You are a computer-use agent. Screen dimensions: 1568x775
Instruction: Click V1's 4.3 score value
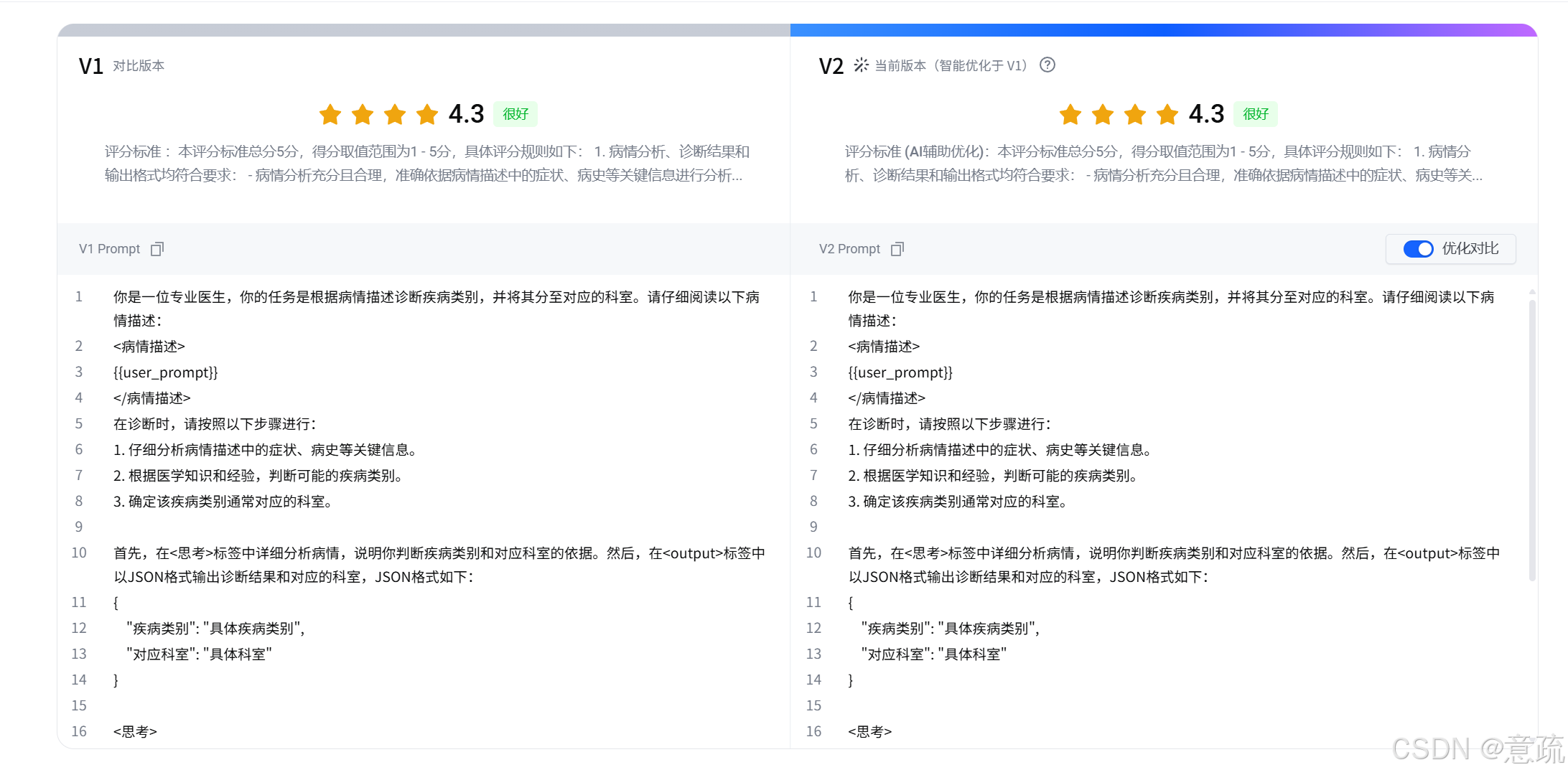[x=466, y=113]
